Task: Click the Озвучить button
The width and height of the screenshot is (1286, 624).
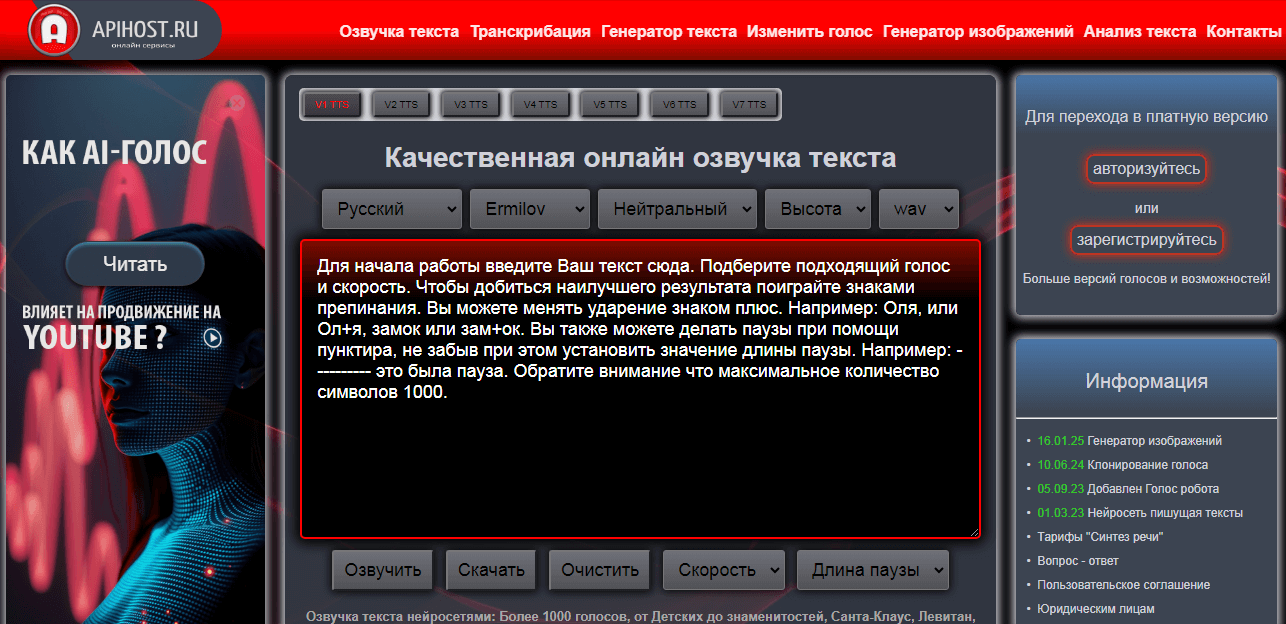Action: [383, 570]
